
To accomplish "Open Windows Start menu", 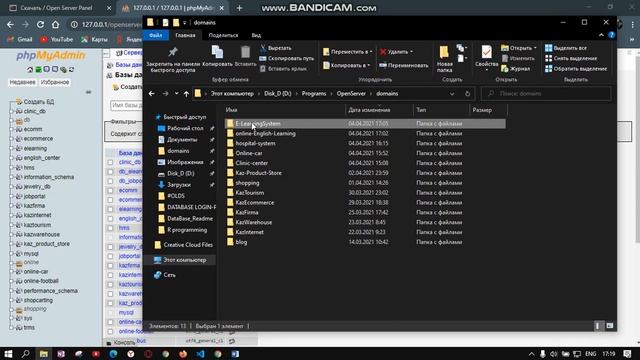I will click(x=8, y=353).
